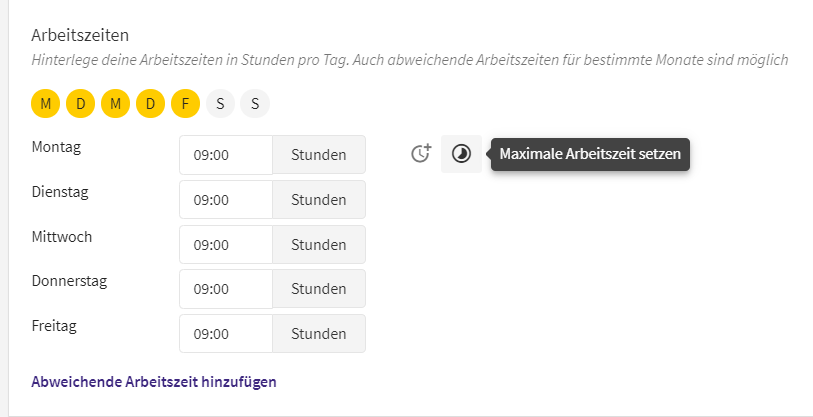Click the Maximale Arbeitszeit setzen clock icon

(x=461, y=154)
